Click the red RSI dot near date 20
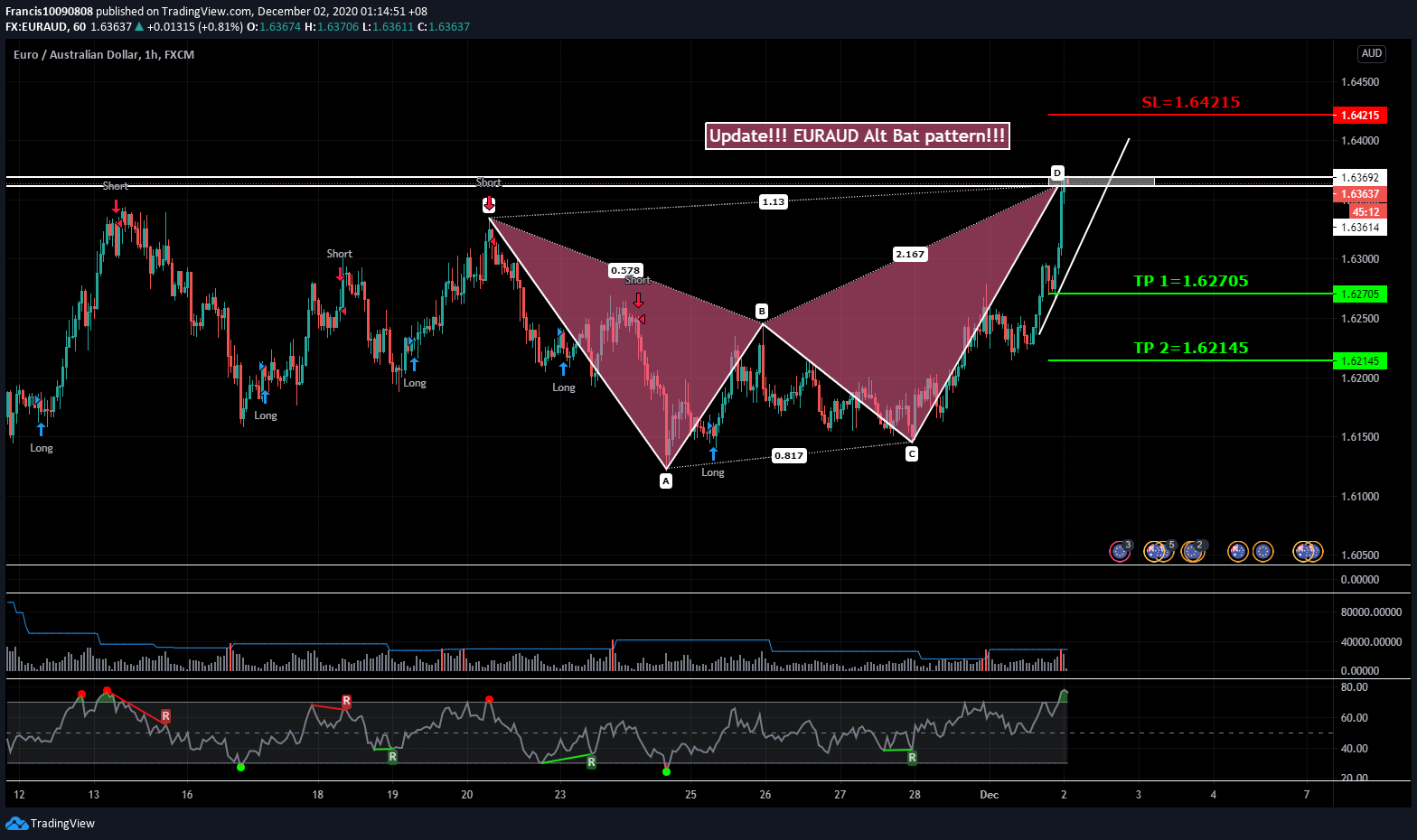The height and width of the screenshot is (840, 1417). 489,699
